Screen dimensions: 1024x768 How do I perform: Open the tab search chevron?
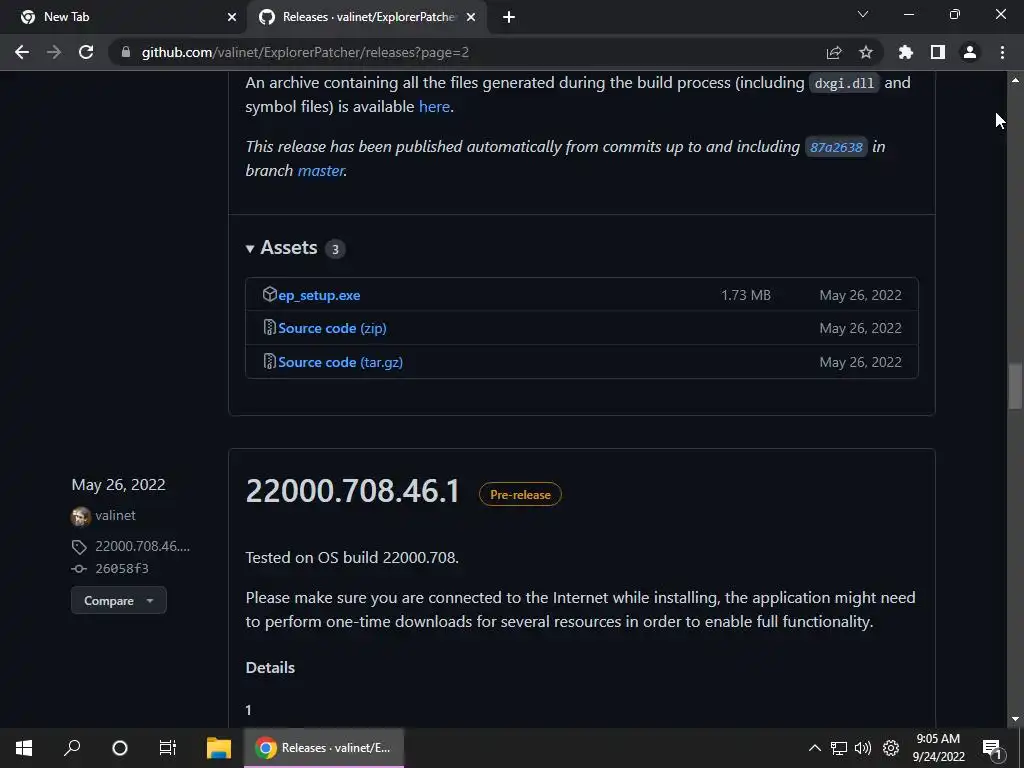pos(863,14)
